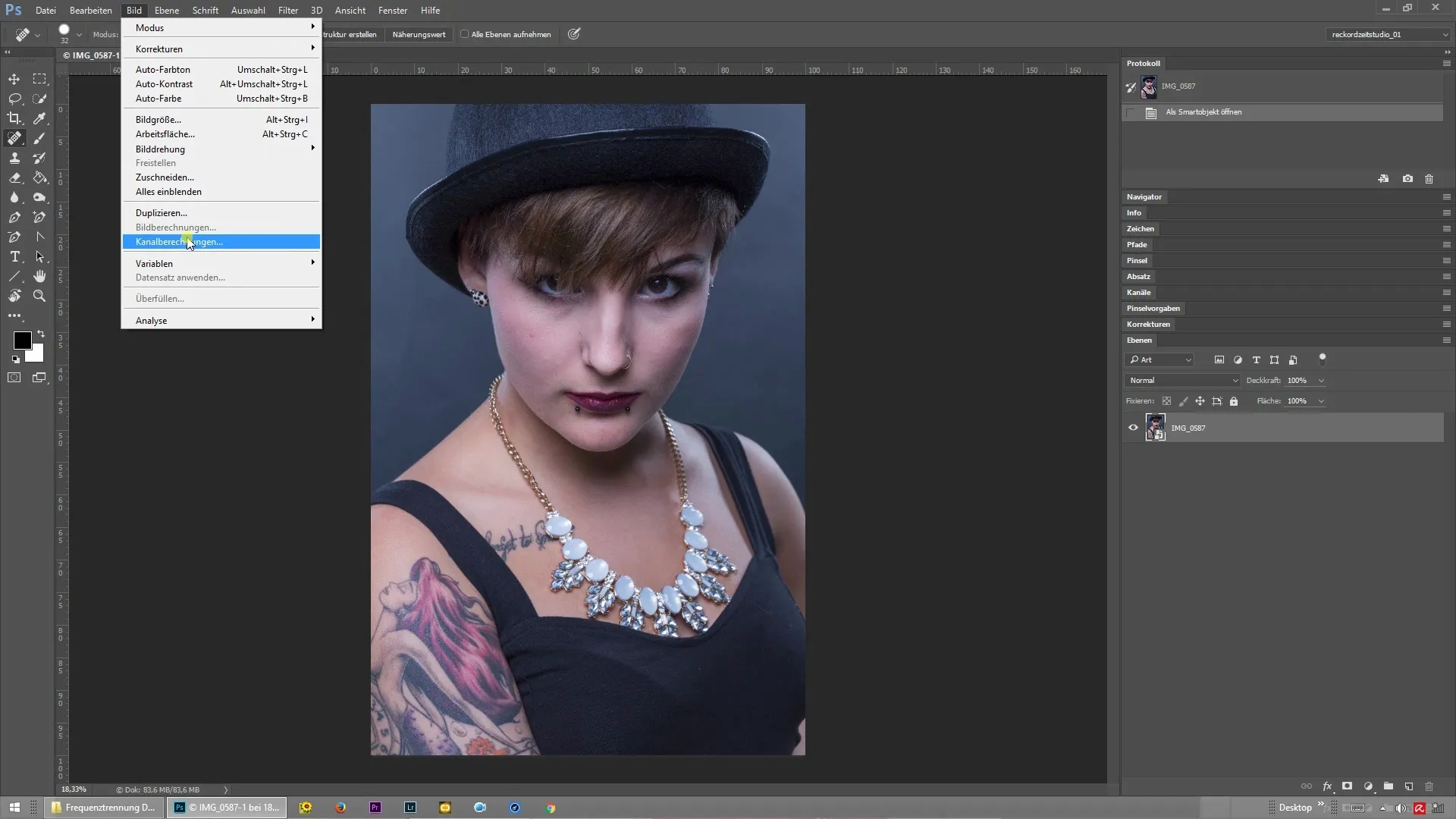The width and height of the screenshot is (1456, 819).
Task: Open Kanäle panel tab
Action: pos(1138,293)
